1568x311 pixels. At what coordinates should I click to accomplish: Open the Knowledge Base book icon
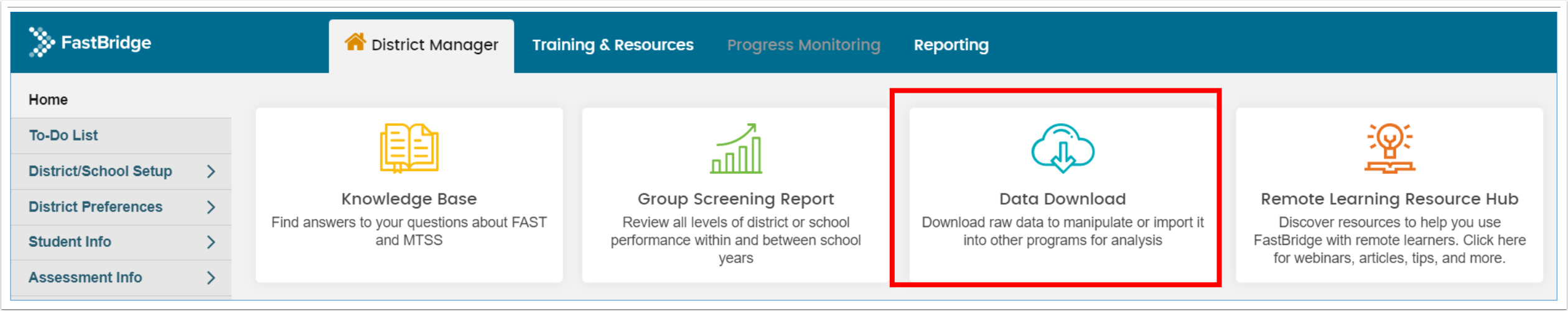tap(409, 148)
